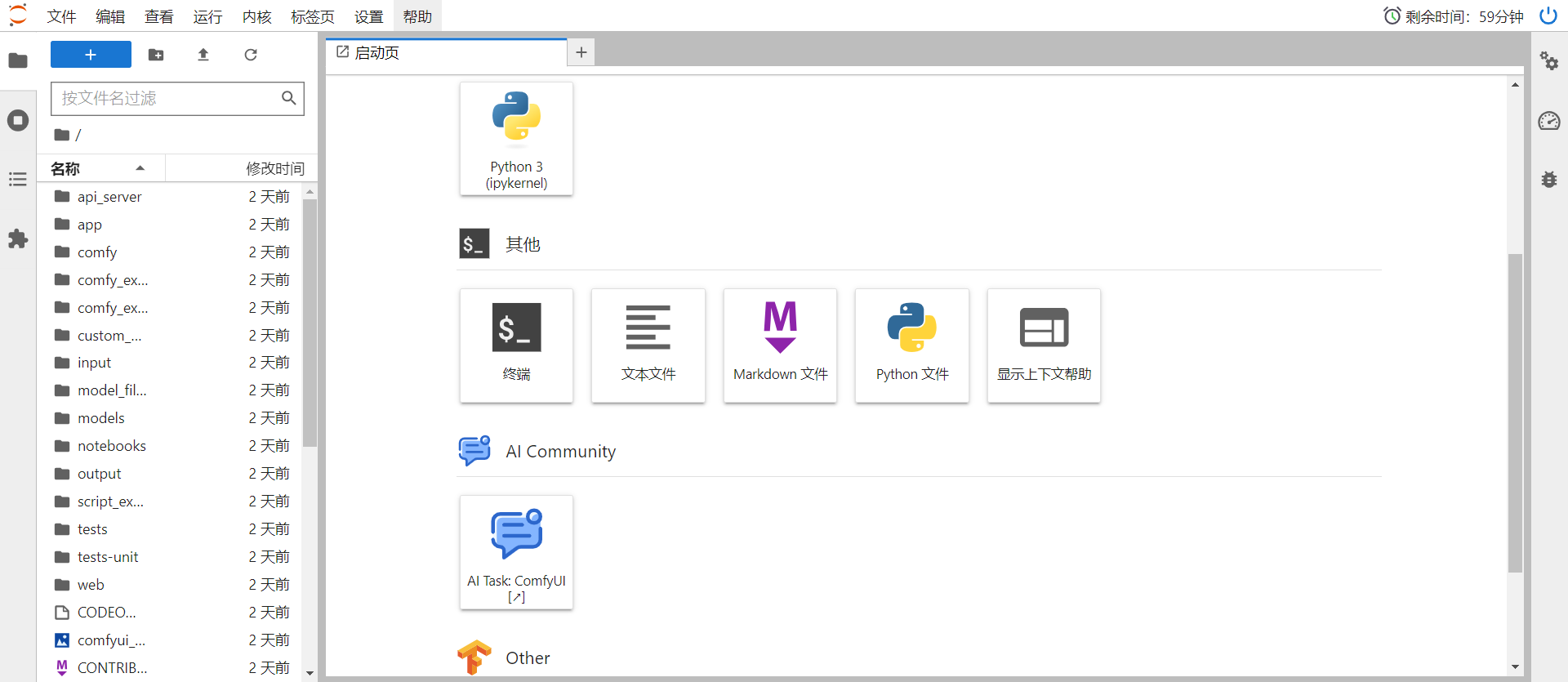The width and height of the screenshot is (1568, 682).
Task: Click the upload files icon
Action: [x=203, y=55]
